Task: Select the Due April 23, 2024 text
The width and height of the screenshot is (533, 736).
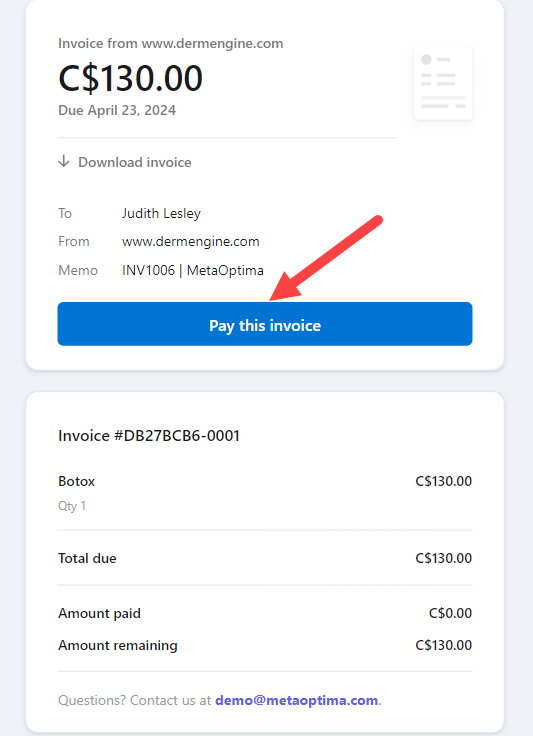Action: pos(117,110)
